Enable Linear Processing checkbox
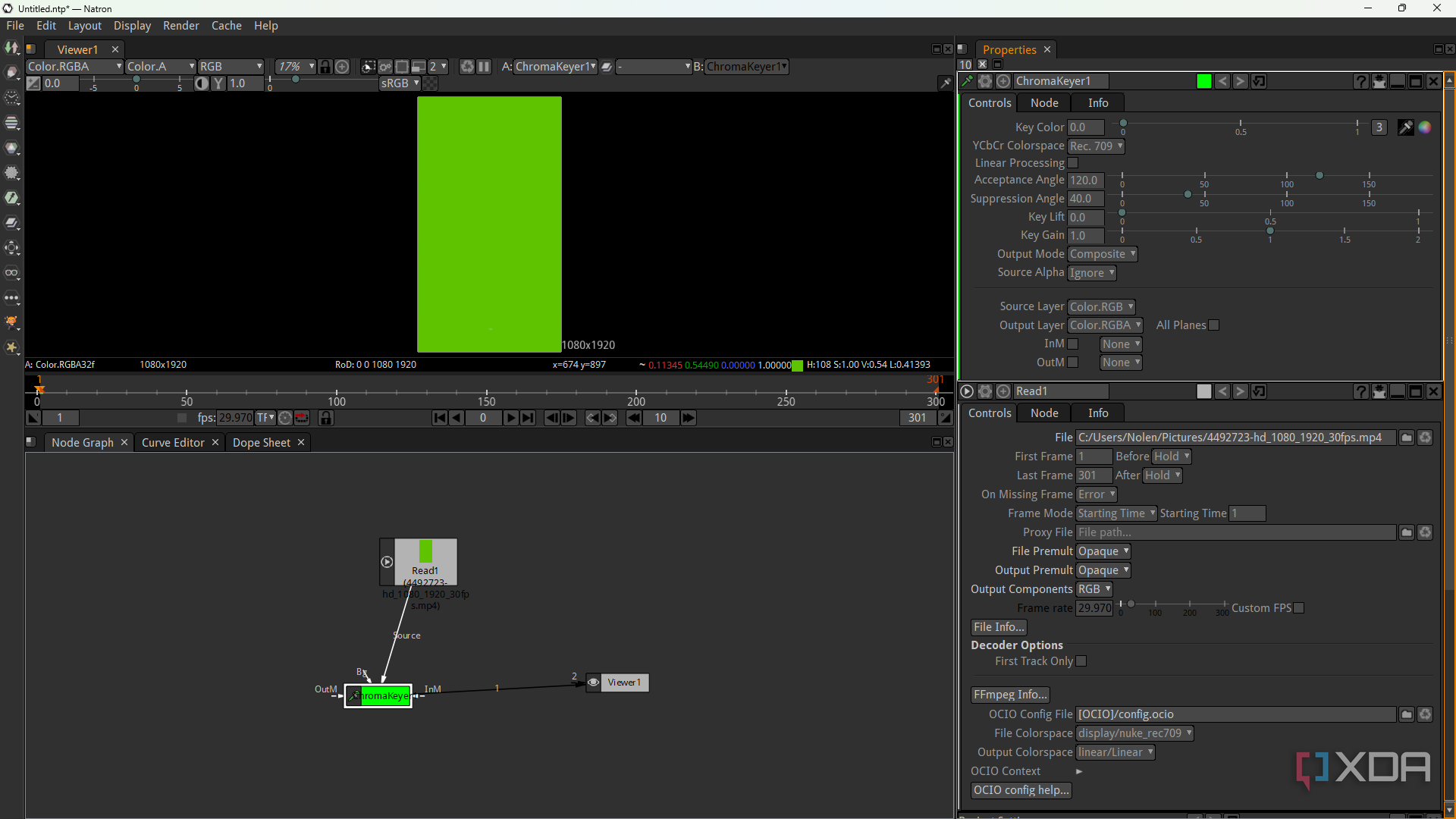 point(1073,163)
